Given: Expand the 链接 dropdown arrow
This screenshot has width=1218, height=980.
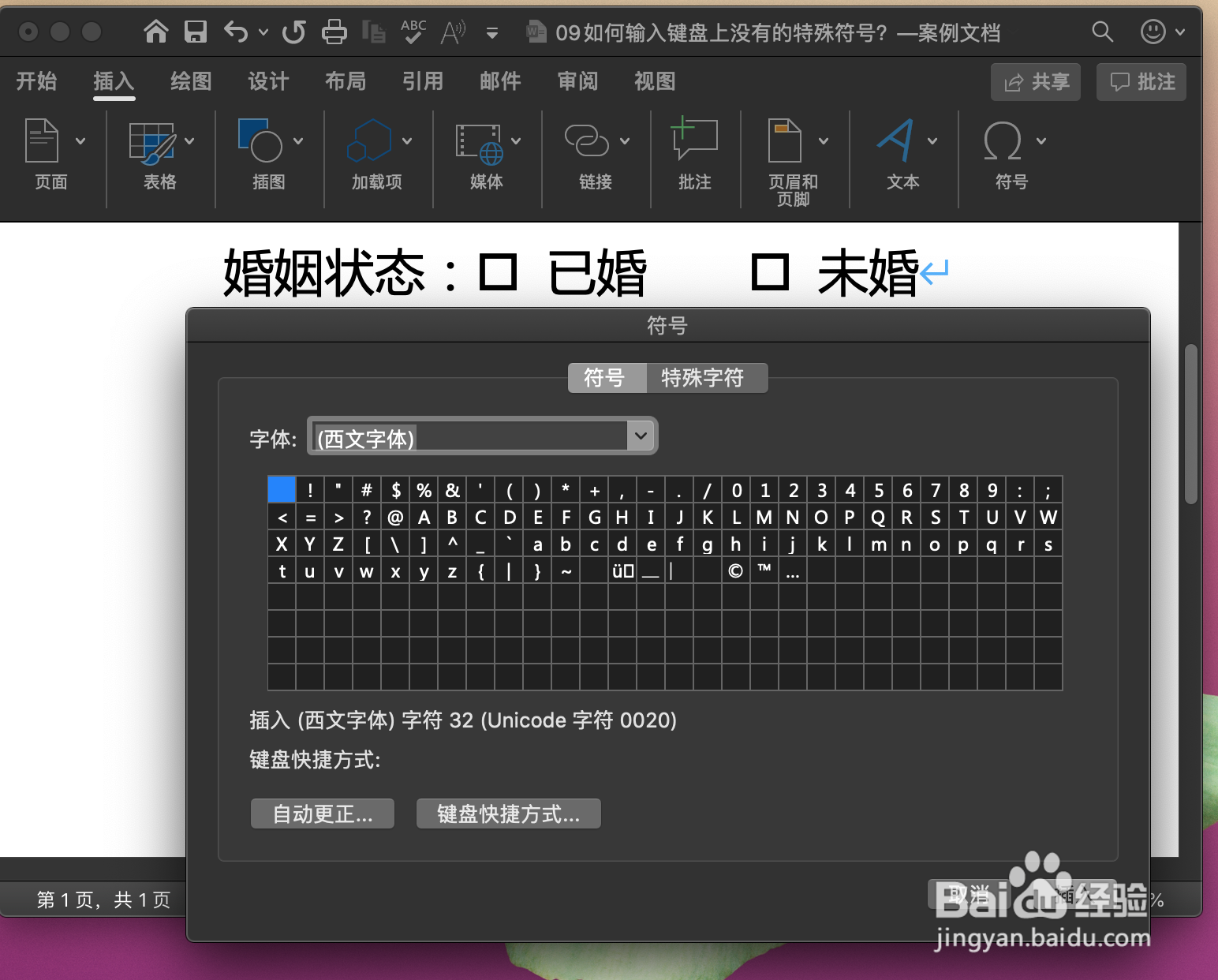Looking at the screenshot, I should pyautogui.click(x=625, y=141).
